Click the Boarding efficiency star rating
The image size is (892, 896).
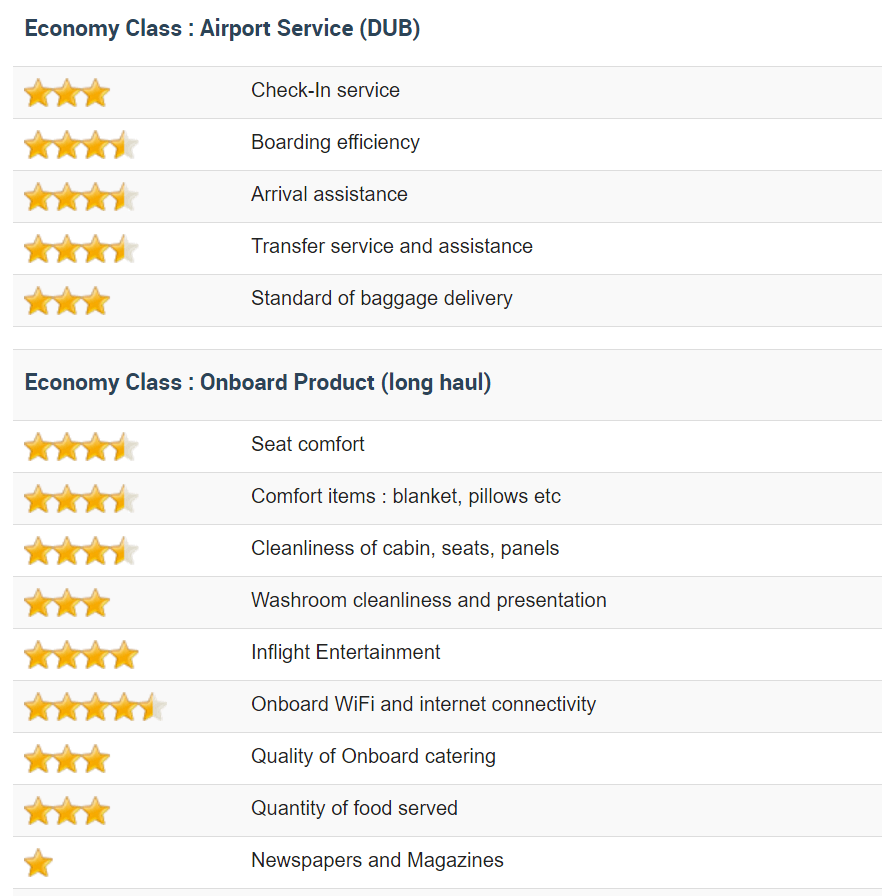[x=80, y=145]
